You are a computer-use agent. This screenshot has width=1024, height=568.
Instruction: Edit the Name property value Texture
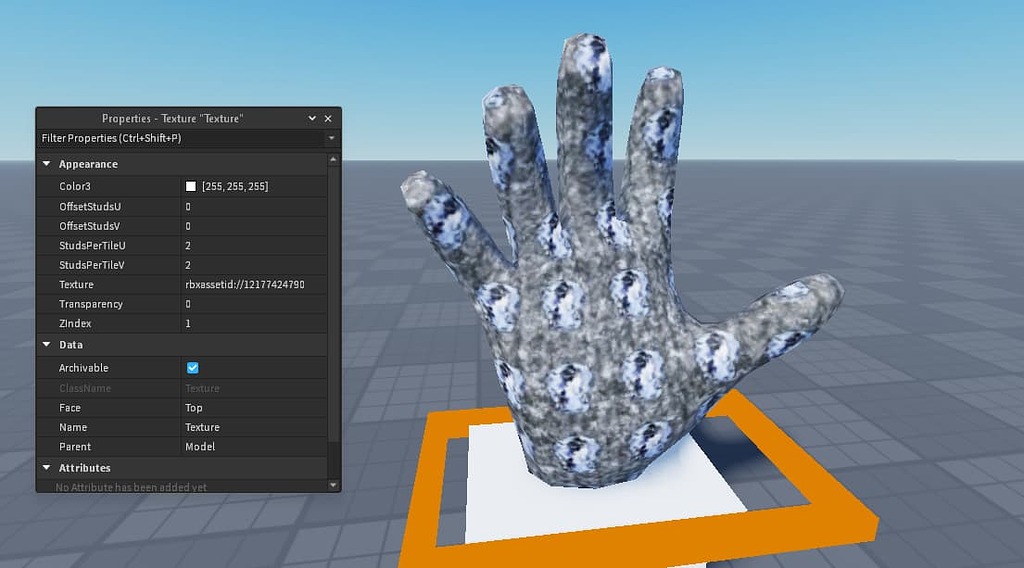[x=254, y=427]
